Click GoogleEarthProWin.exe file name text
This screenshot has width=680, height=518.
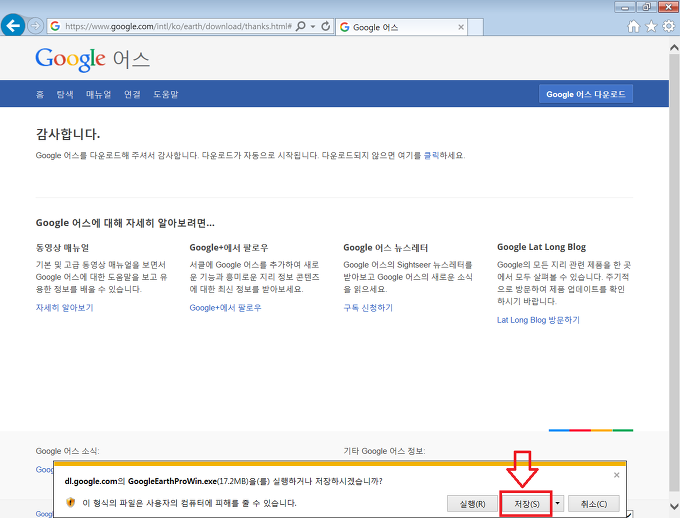(x=172, y=481)
